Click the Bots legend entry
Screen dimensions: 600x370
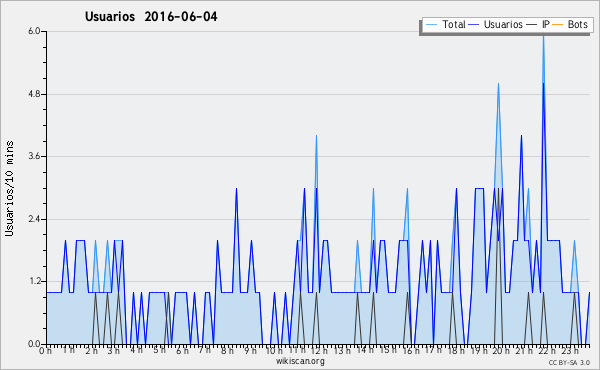pos(570,24)
